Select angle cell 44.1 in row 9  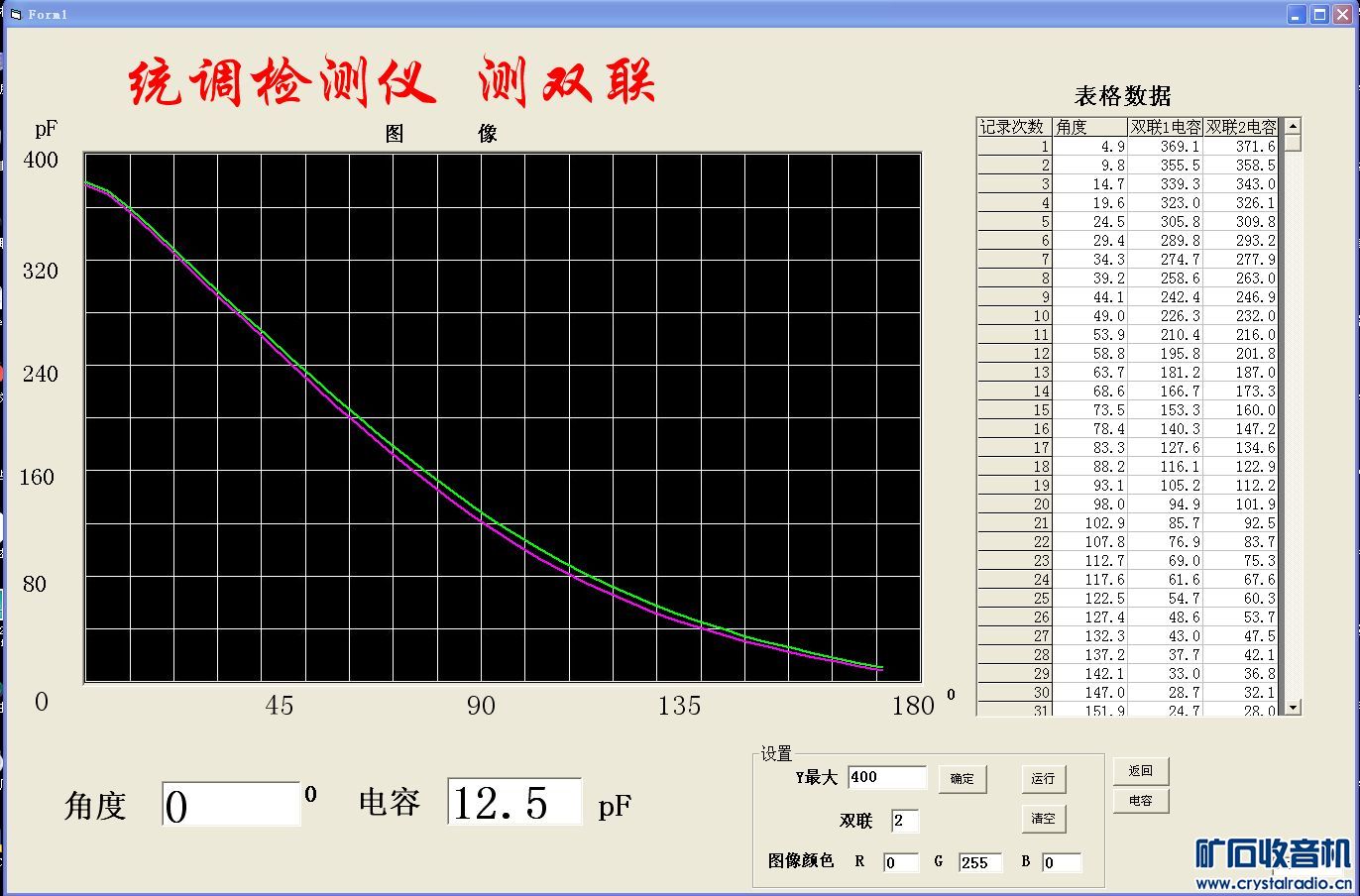pyautogui.click(x=1089, y=297)
